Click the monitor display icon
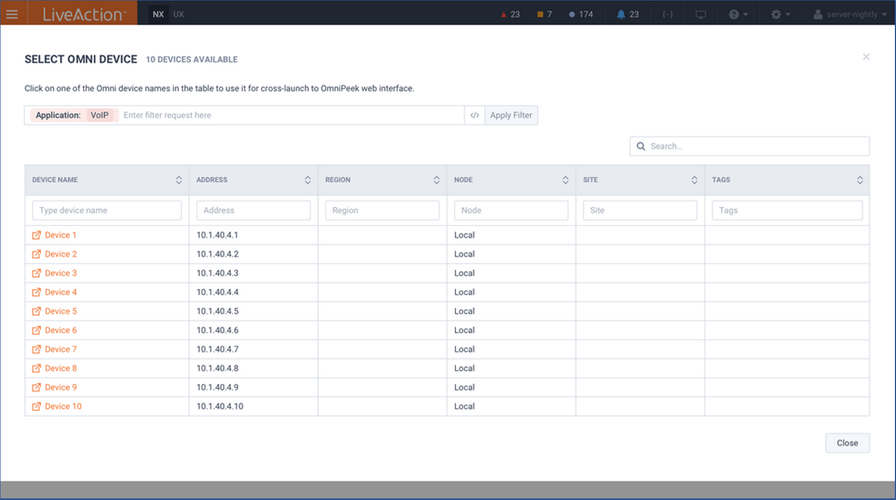This screenshot has height=500, width=896. [x=701, y=14]
